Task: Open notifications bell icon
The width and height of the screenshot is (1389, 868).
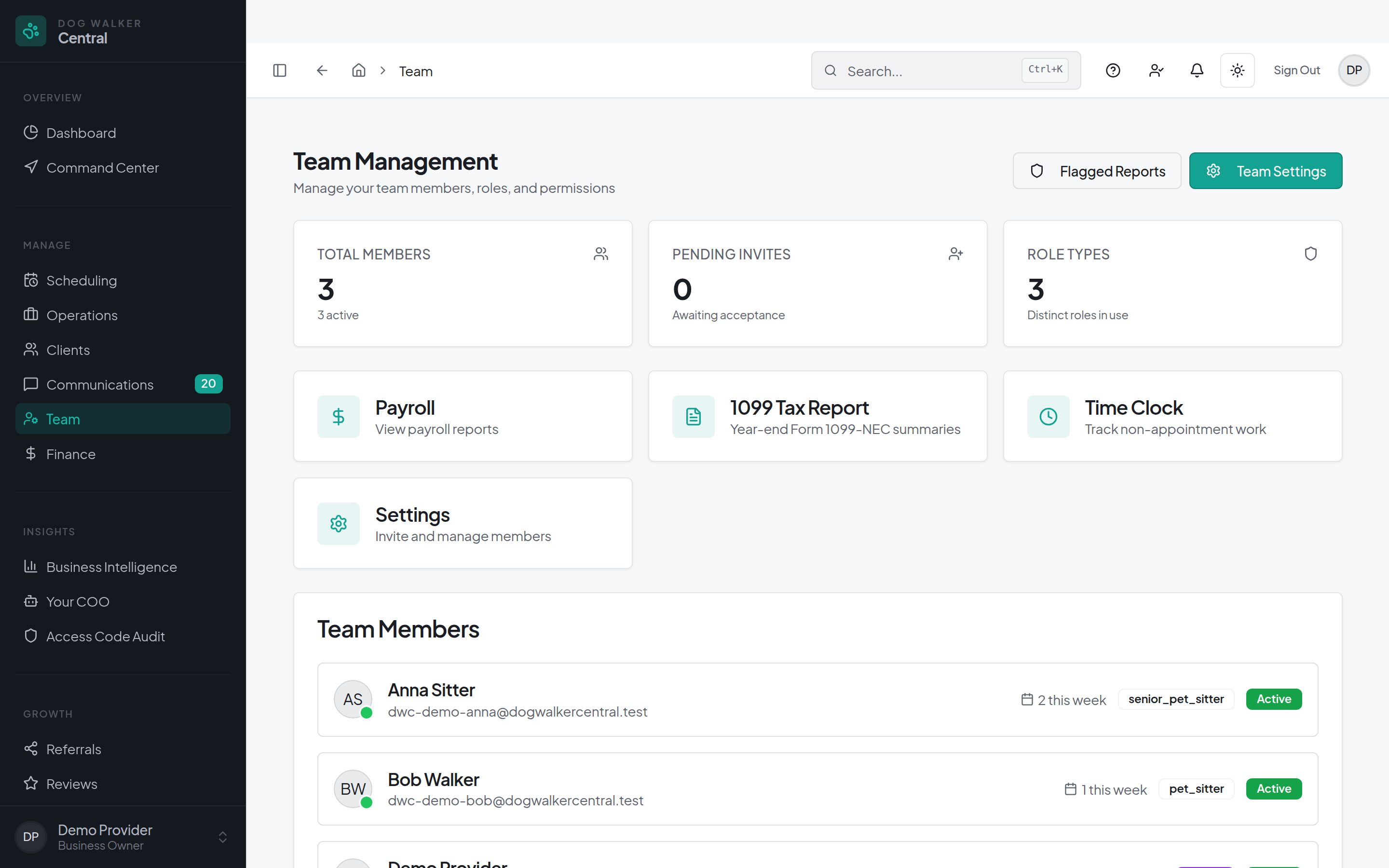Action: coord(1197,70)
